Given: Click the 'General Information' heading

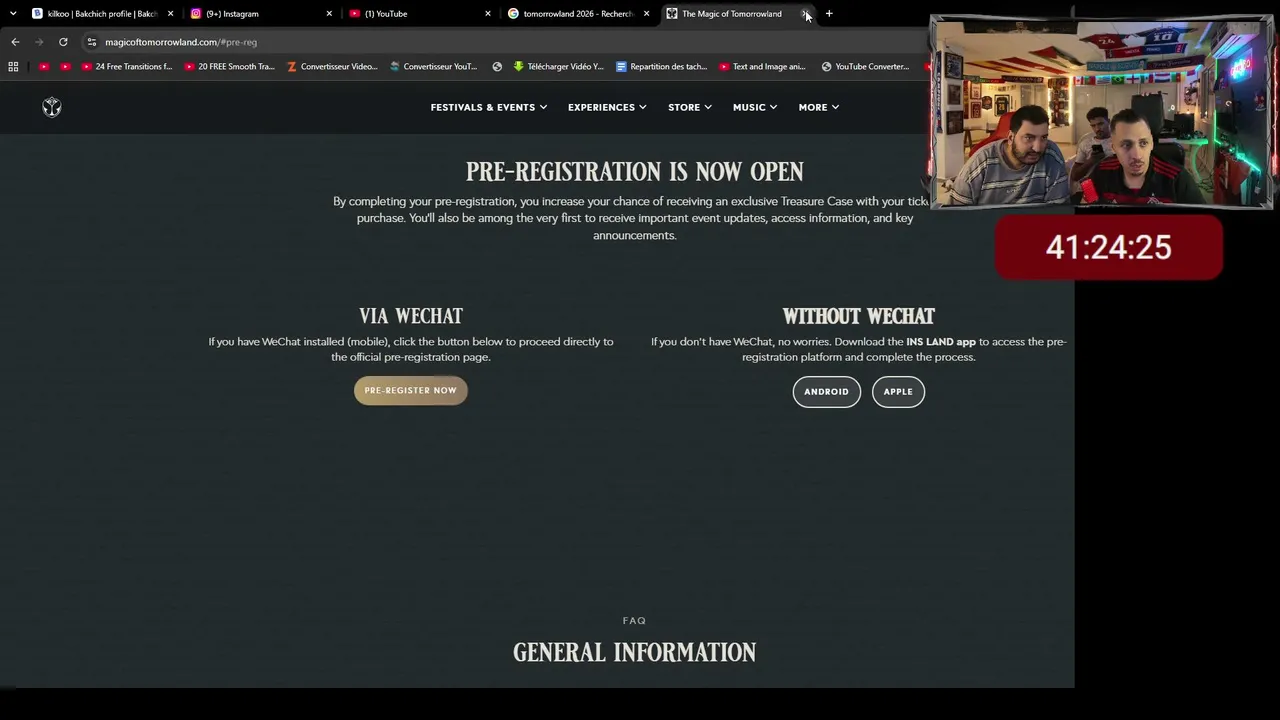Looking at the screenshot, I should point(634,653).
